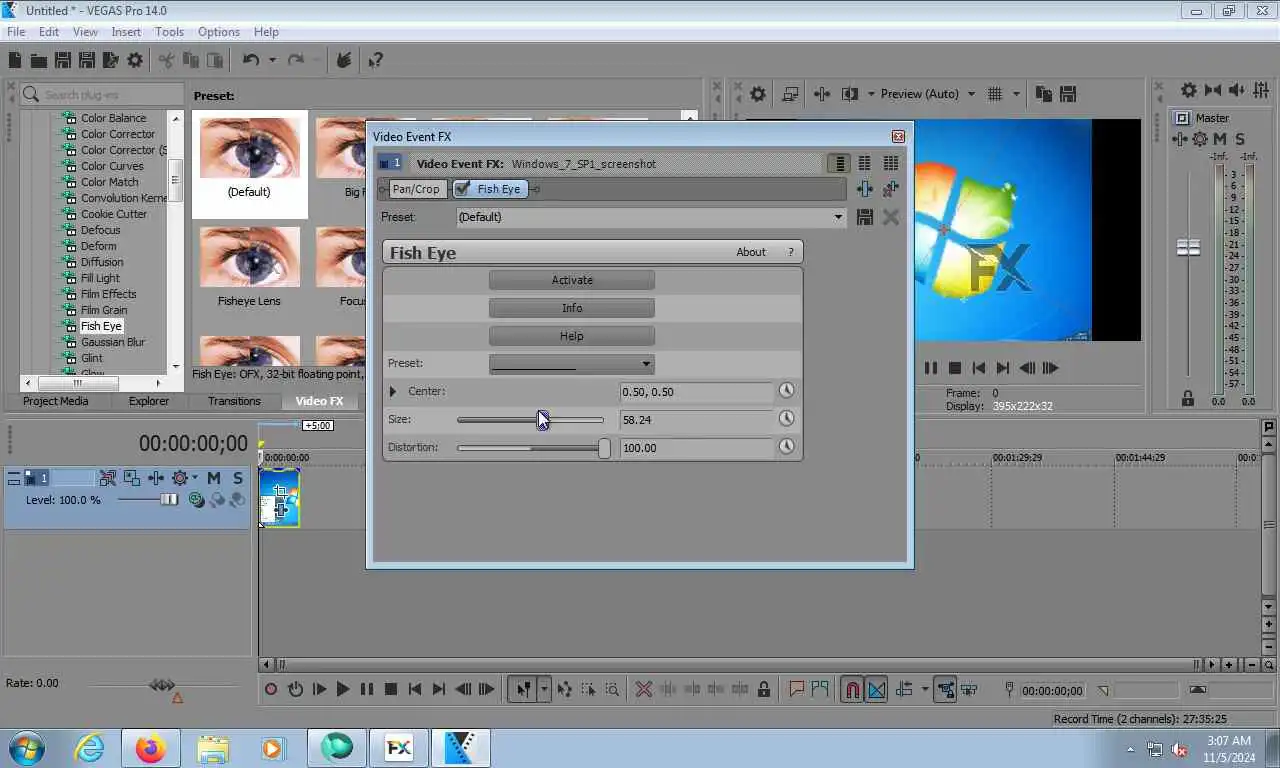Open Fish Eye plug-in Preset combo box
1280x768 pixels.
pos(572,364)
